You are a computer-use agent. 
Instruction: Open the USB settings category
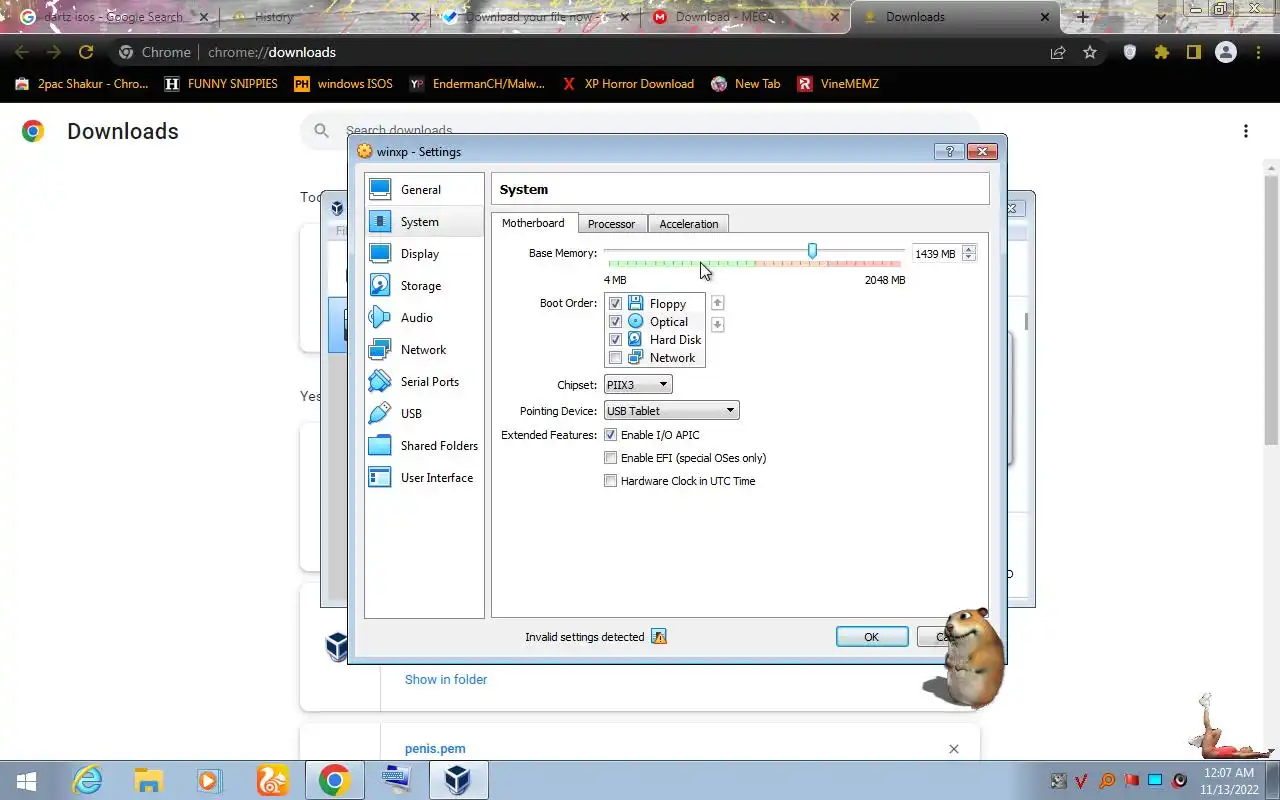click(424, 414)
